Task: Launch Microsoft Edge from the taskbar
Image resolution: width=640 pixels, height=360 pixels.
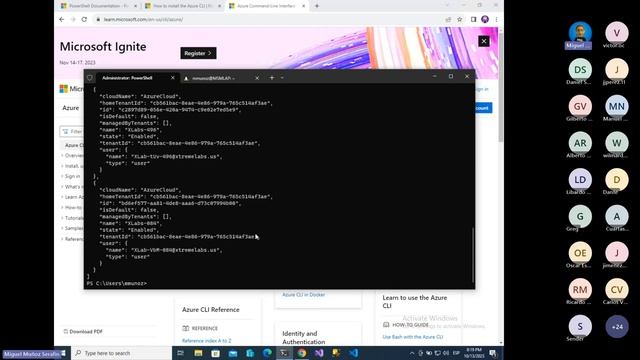Action: pos(267,353)
